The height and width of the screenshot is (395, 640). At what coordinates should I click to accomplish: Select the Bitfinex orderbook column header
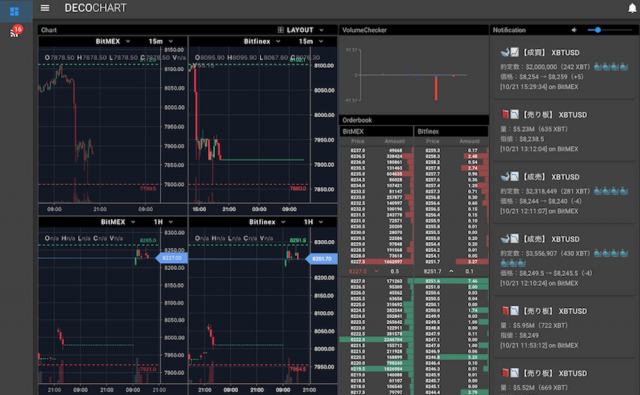[451, 131]
